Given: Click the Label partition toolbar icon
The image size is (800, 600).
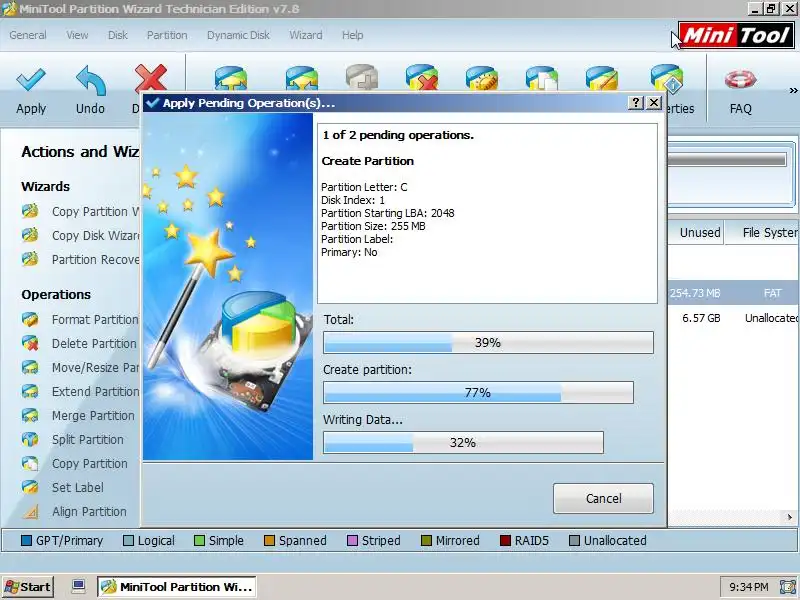Looking at the screenshot, I should click(602, 78).
